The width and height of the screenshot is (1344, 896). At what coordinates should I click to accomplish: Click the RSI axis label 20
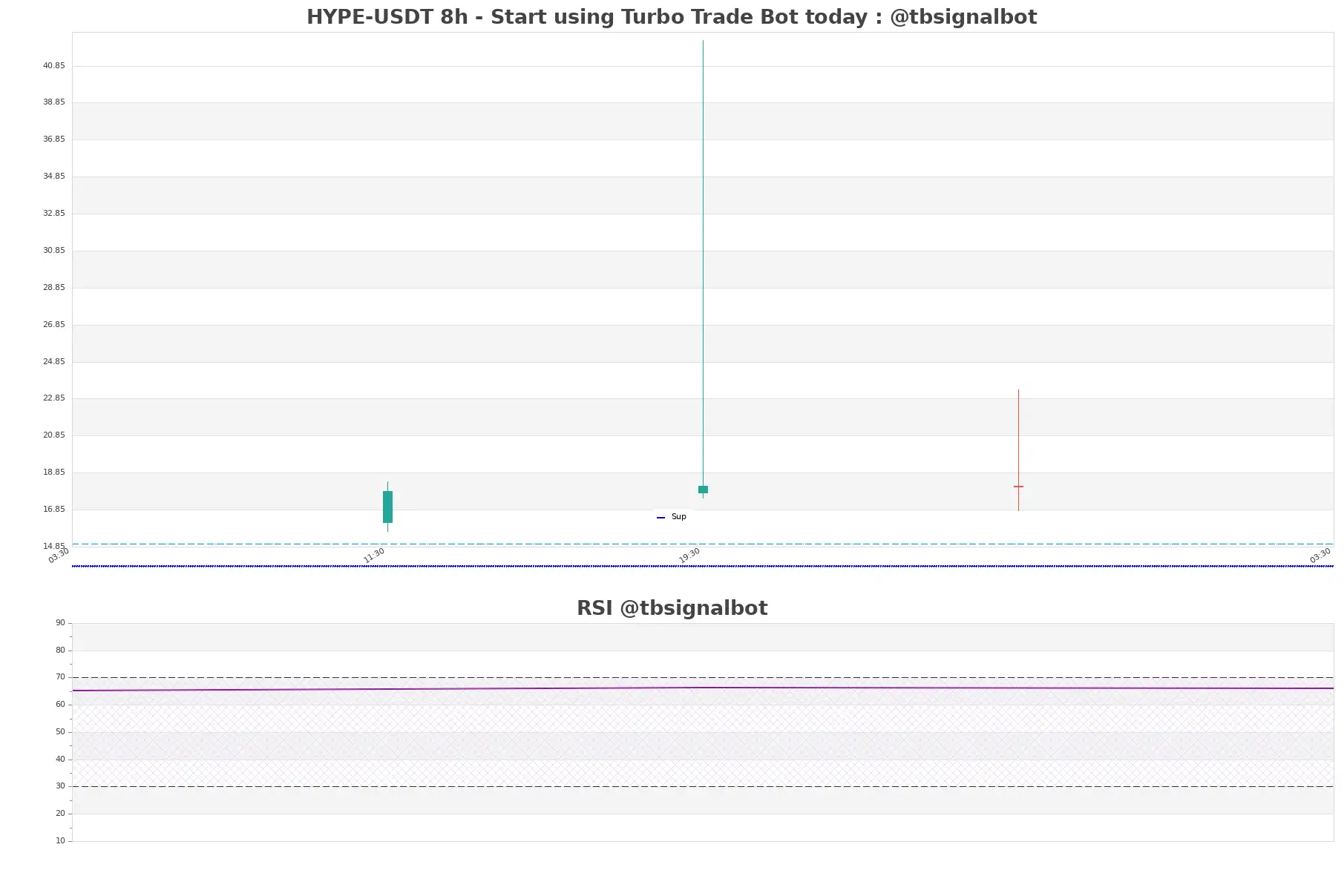(60, 814)
